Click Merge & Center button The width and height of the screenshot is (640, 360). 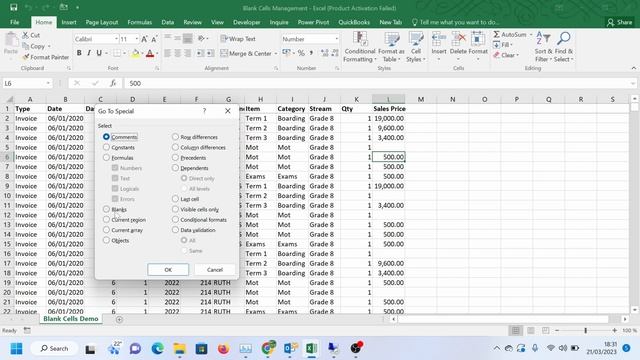246,53
